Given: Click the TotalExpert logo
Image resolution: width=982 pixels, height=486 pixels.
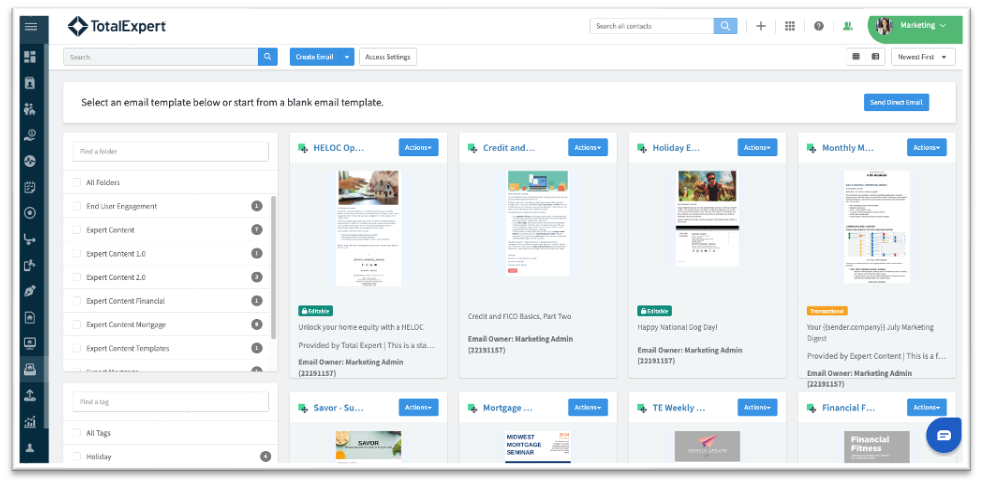Looking at the screenshot, I should point(117,26).
